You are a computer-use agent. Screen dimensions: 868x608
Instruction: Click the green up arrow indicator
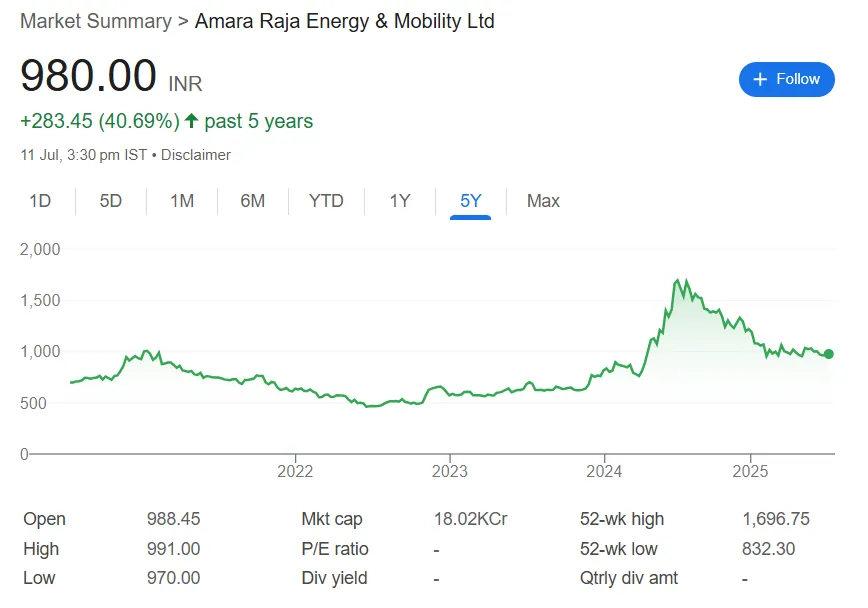point(191,121)
